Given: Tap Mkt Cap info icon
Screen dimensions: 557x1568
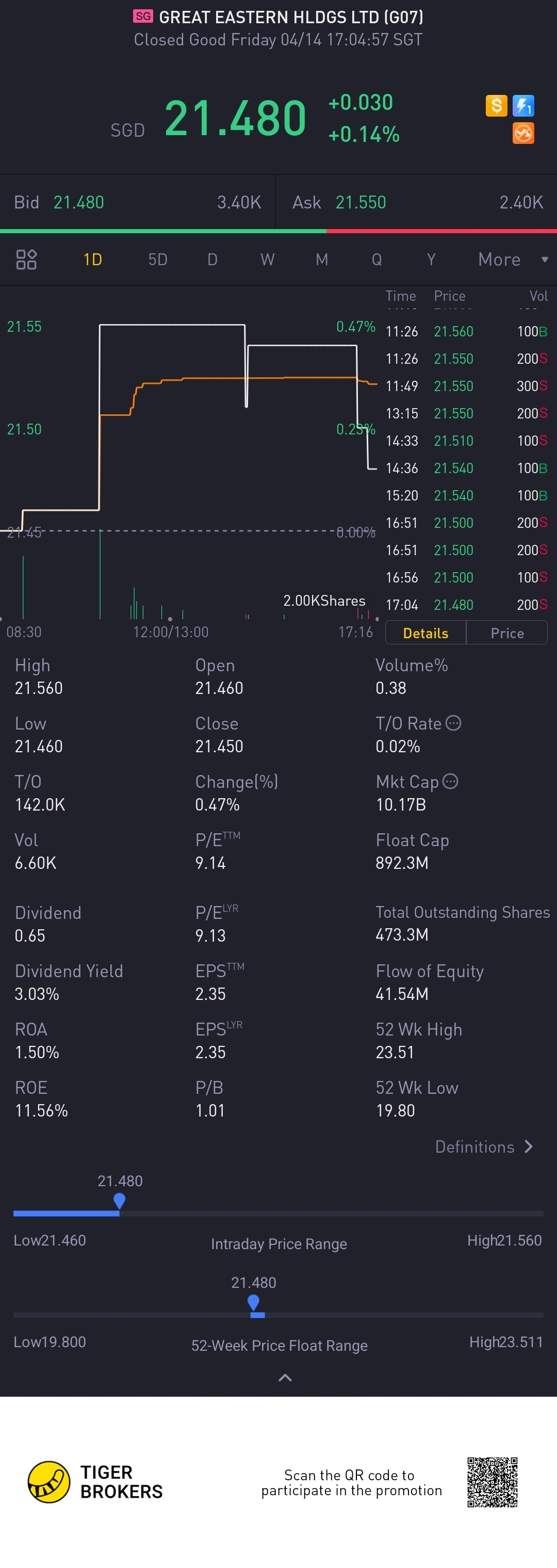Looking at the screenshot, I should point(450,781).
